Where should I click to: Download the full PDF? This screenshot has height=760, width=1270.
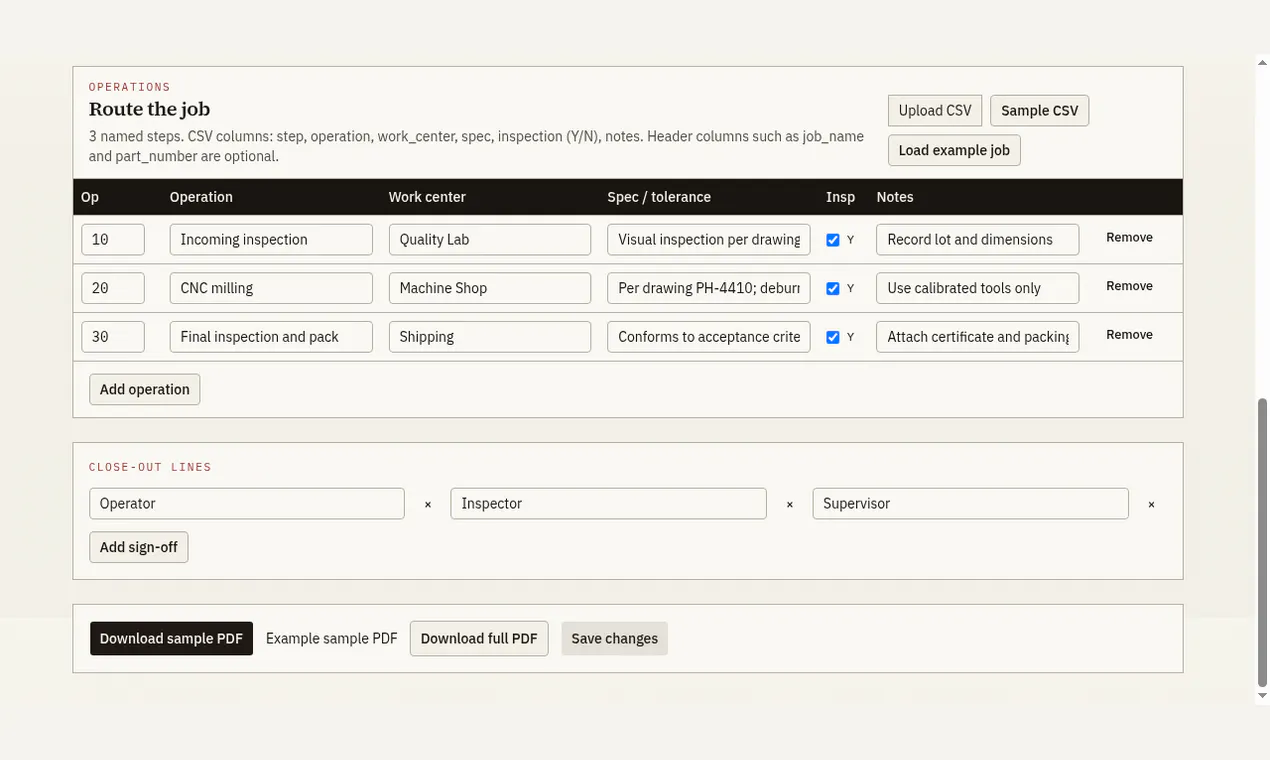(x=479, y=639)
